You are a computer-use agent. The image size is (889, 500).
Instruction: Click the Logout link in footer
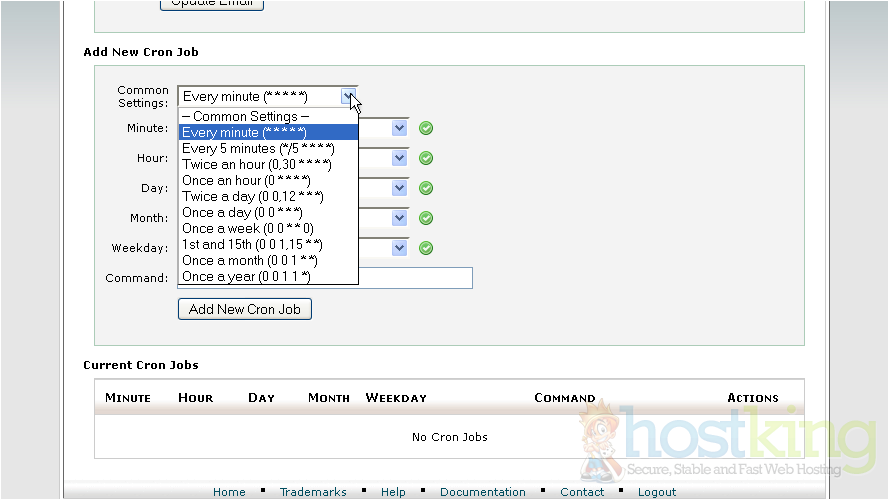point(657,492)
